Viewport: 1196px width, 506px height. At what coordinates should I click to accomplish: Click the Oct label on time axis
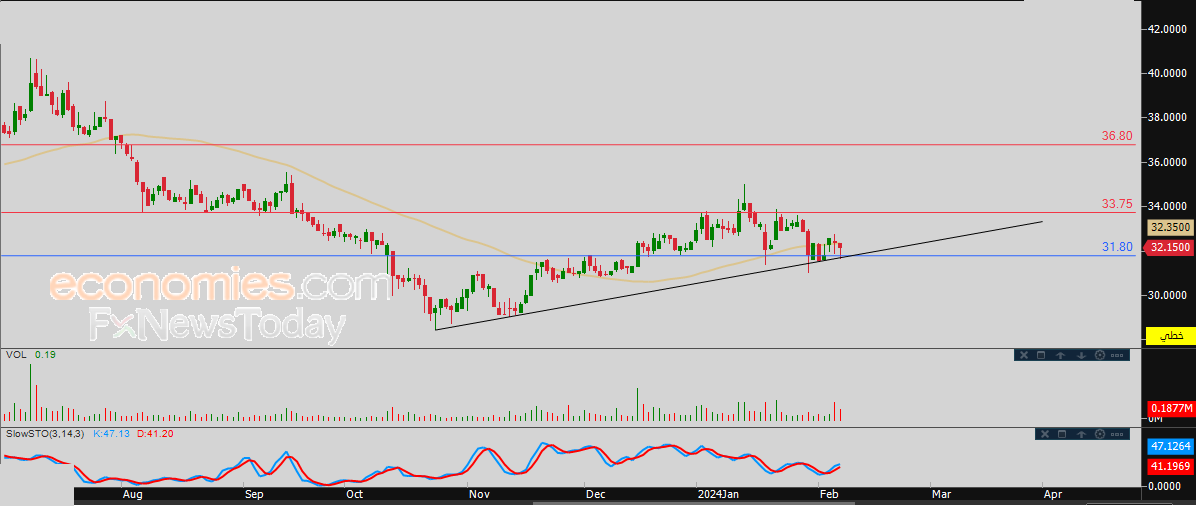point(354,495)
